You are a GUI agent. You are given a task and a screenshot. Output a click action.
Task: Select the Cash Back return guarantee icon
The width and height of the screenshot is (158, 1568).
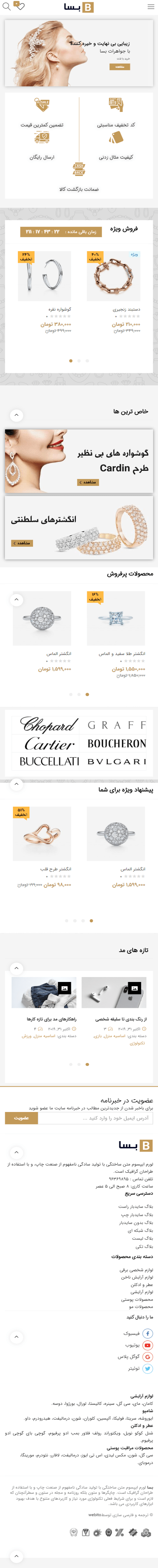point(79,169)
